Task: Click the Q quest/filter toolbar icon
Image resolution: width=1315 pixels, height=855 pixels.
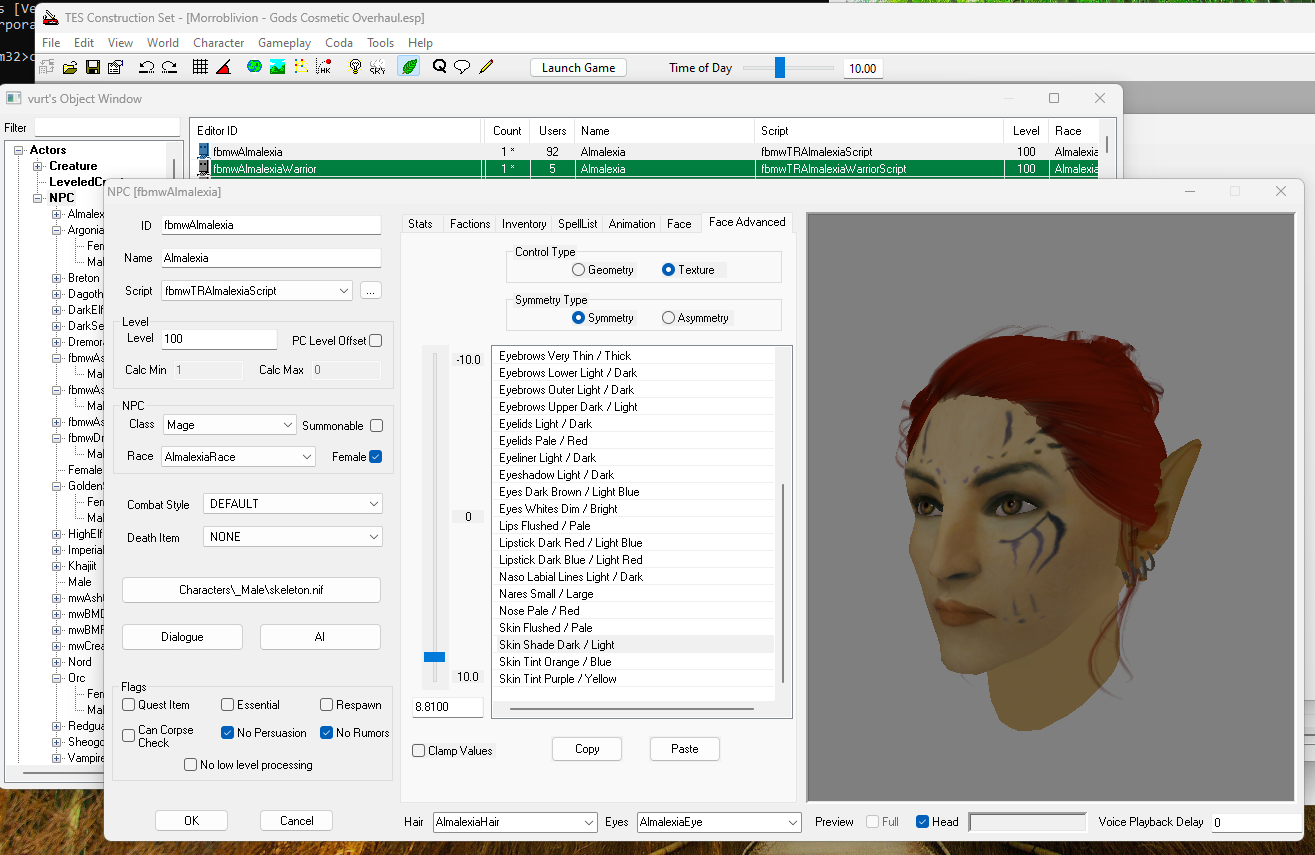Action: point(439,67)
